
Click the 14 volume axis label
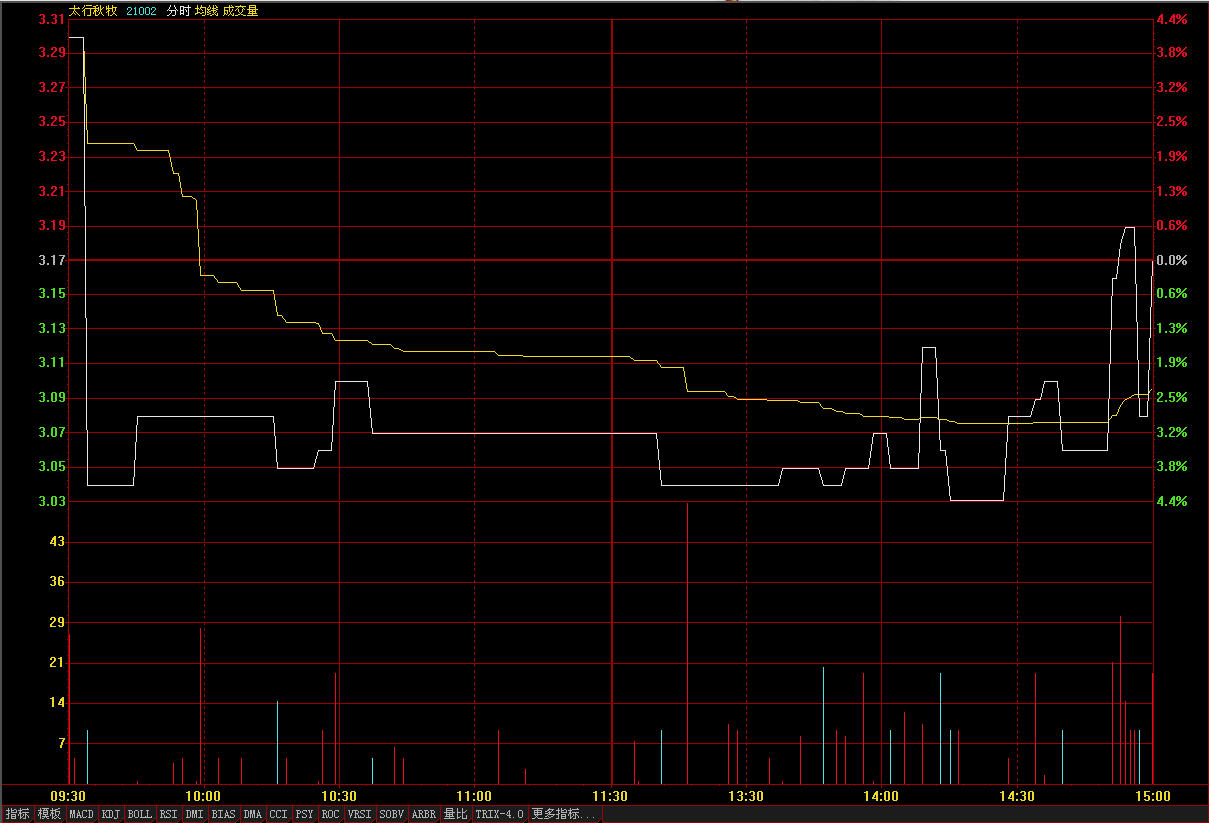coord(57,703)
